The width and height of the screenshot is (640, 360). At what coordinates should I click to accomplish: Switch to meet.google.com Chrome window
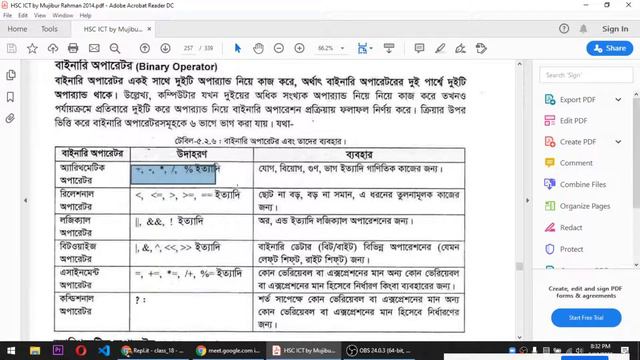228,351
